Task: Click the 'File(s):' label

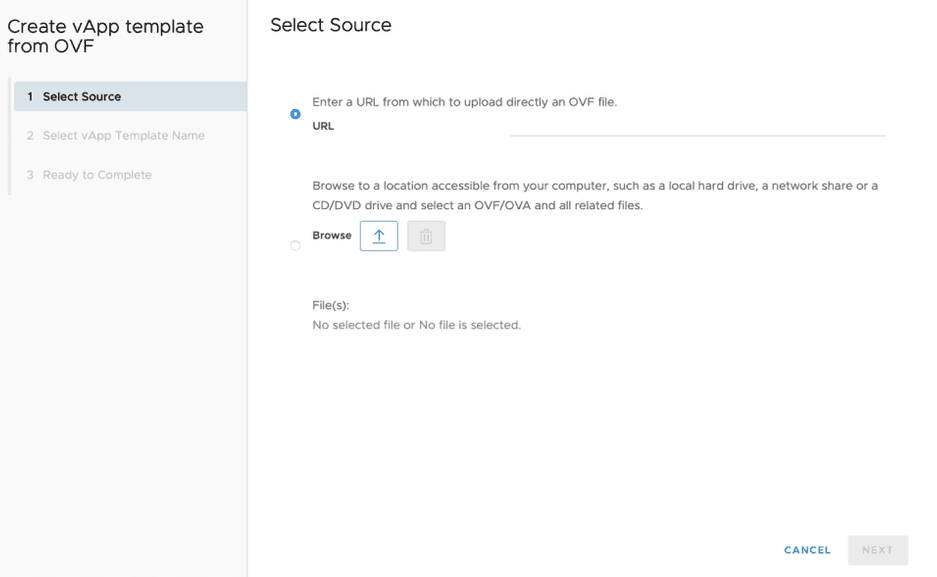Action: tap(330, 305)
